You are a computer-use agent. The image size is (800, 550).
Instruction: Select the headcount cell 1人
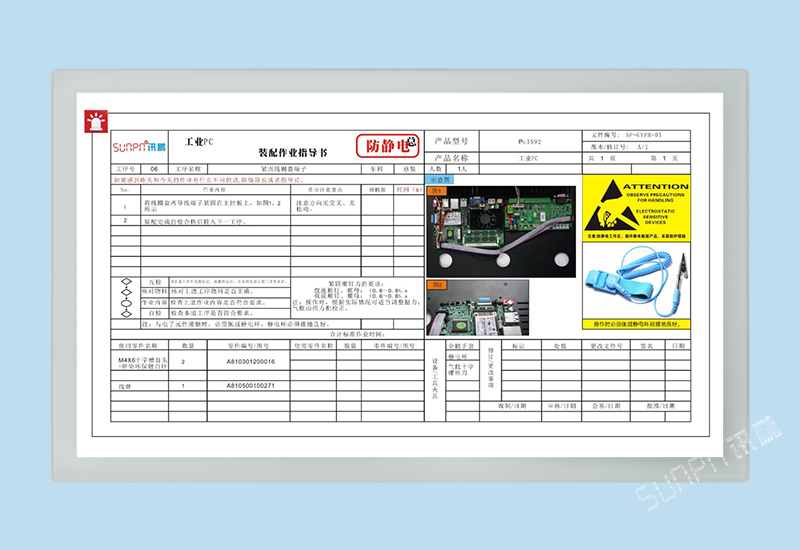[462, 169]
